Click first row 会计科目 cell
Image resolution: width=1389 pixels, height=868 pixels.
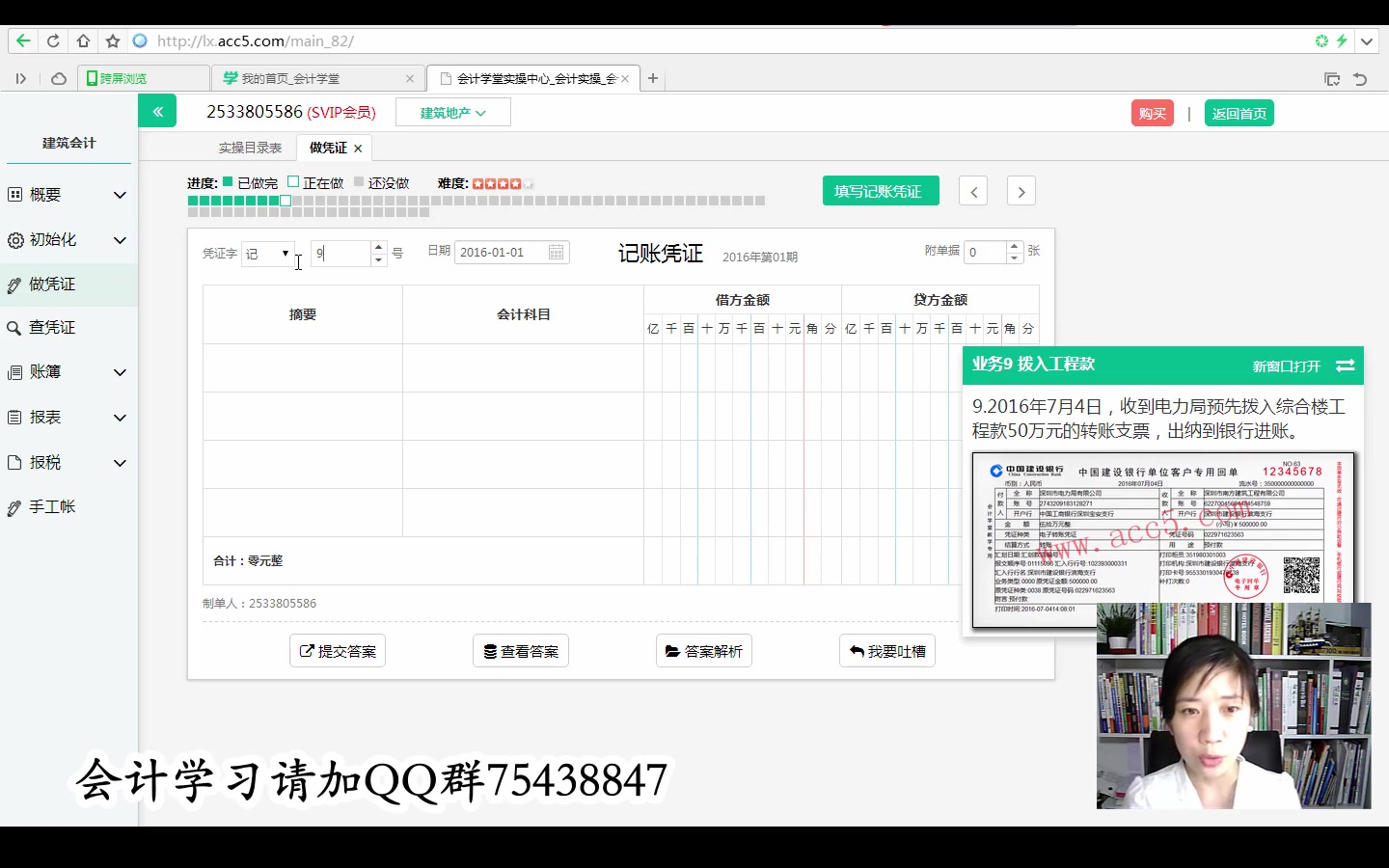coord(523,367)
